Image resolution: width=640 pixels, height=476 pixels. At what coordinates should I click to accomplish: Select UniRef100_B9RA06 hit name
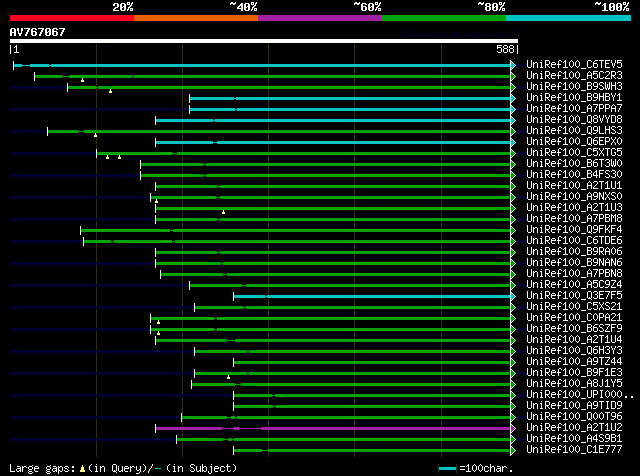click(x=574, y=252)
